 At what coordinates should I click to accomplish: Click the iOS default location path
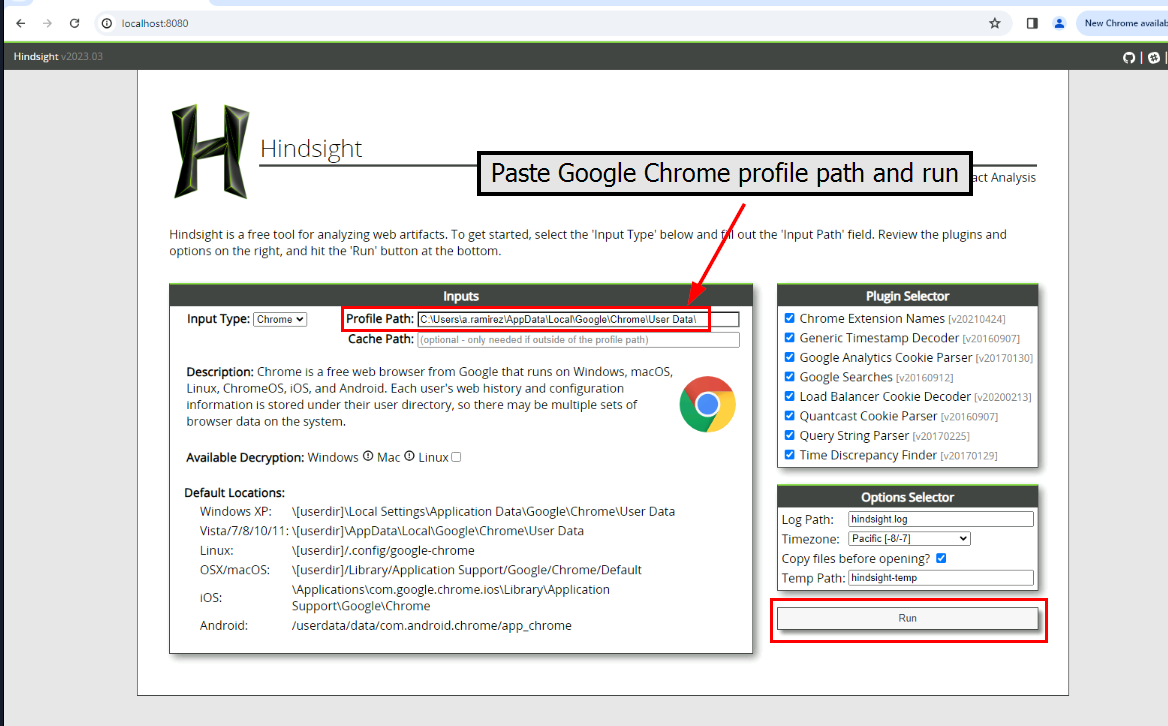[x=451, y=597]
